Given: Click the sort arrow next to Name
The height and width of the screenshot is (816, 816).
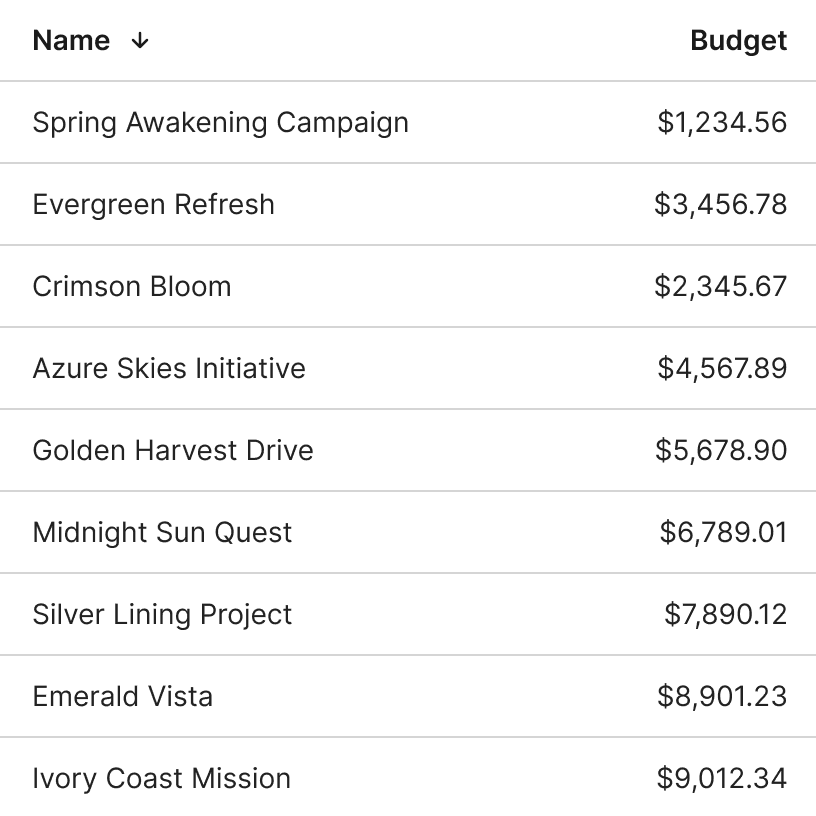Looking at the screenshot, I should pyautogui.click(x=140, y=41).
